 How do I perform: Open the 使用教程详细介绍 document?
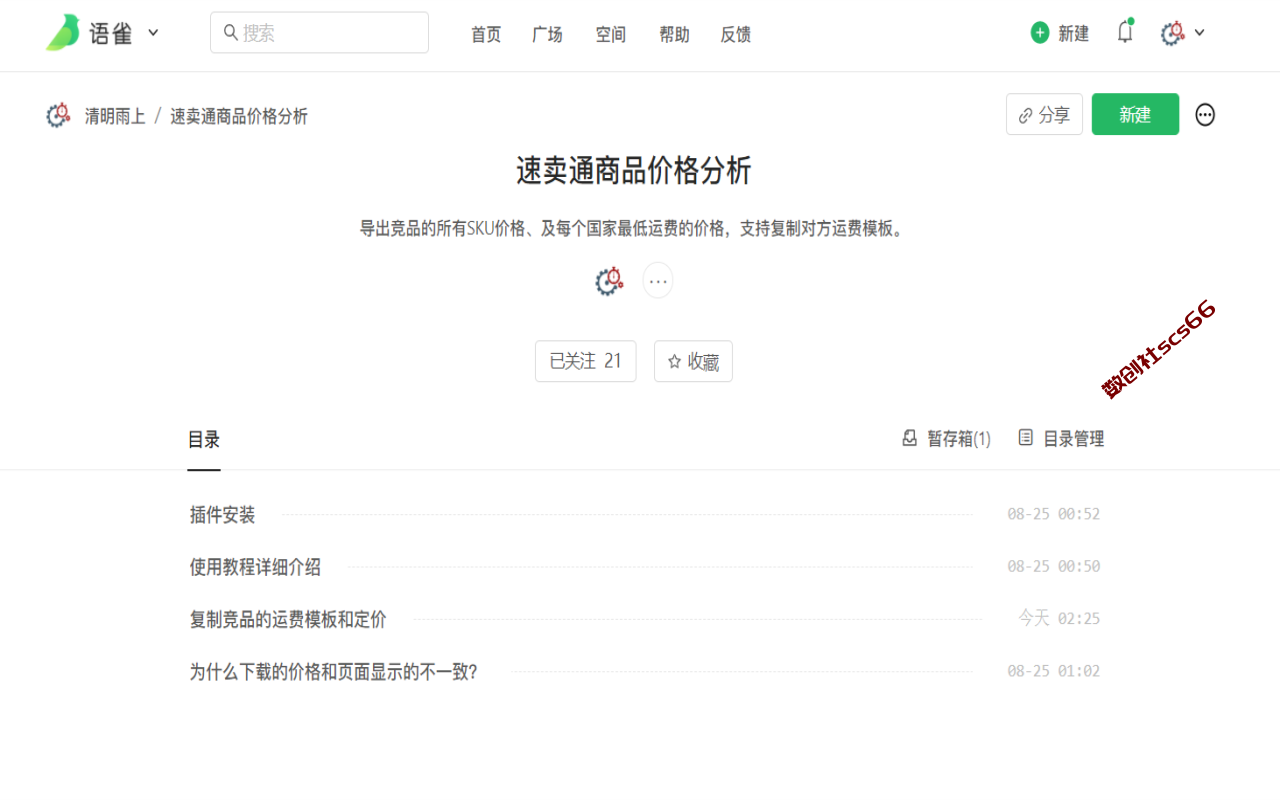point(255,567)
